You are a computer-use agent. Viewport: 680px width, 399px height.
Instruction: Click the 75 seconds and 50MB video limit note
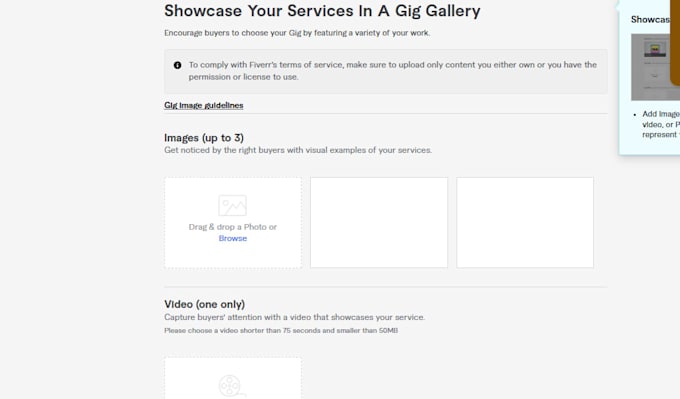(x=281, y=330)
